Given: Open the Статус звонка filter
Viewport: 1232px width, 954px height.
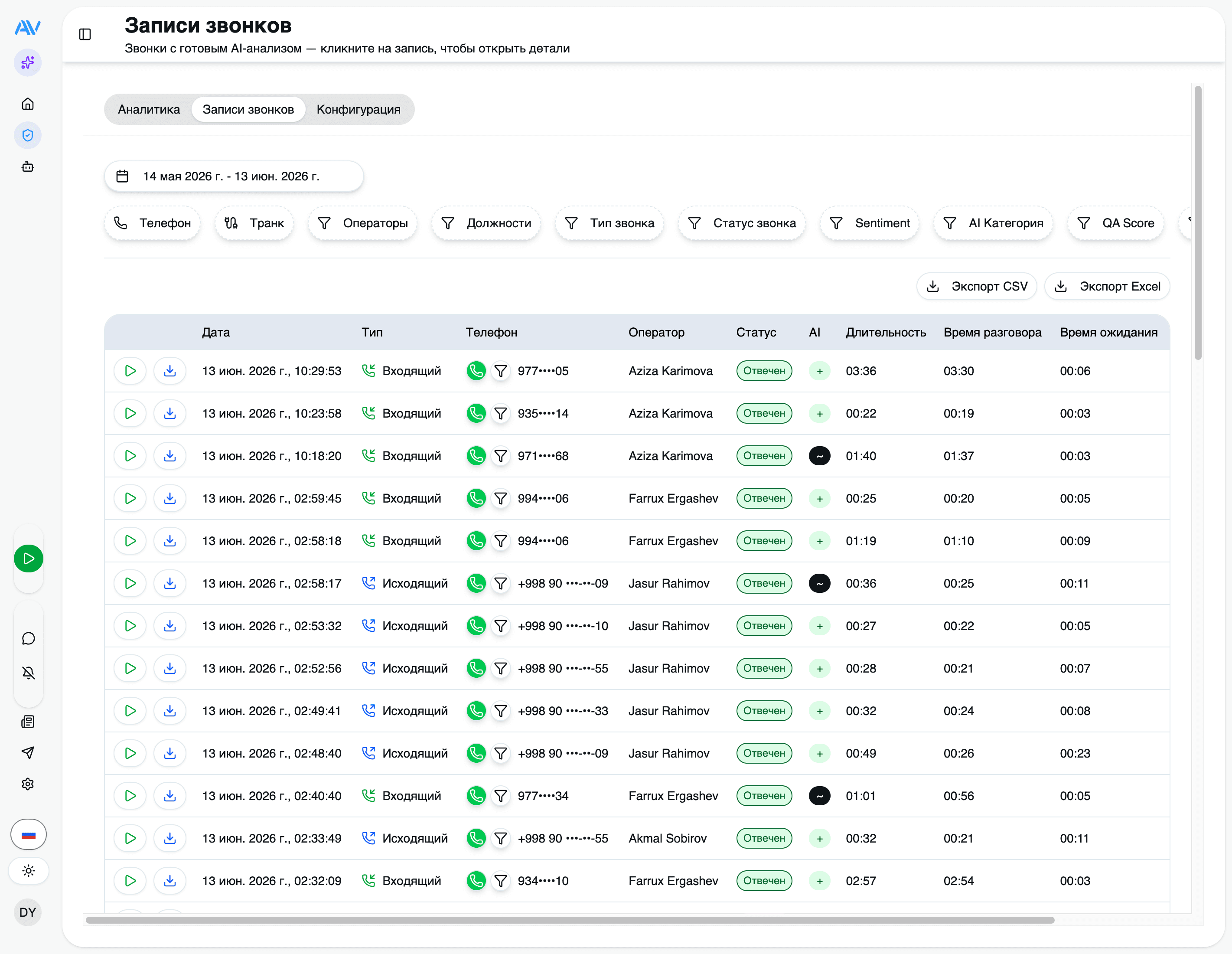Looking at the screenshot, I should (742, 223).
